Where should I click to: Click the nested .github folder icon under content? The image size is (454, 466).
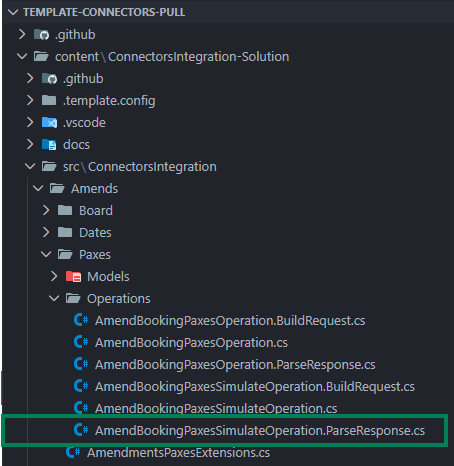49,79
